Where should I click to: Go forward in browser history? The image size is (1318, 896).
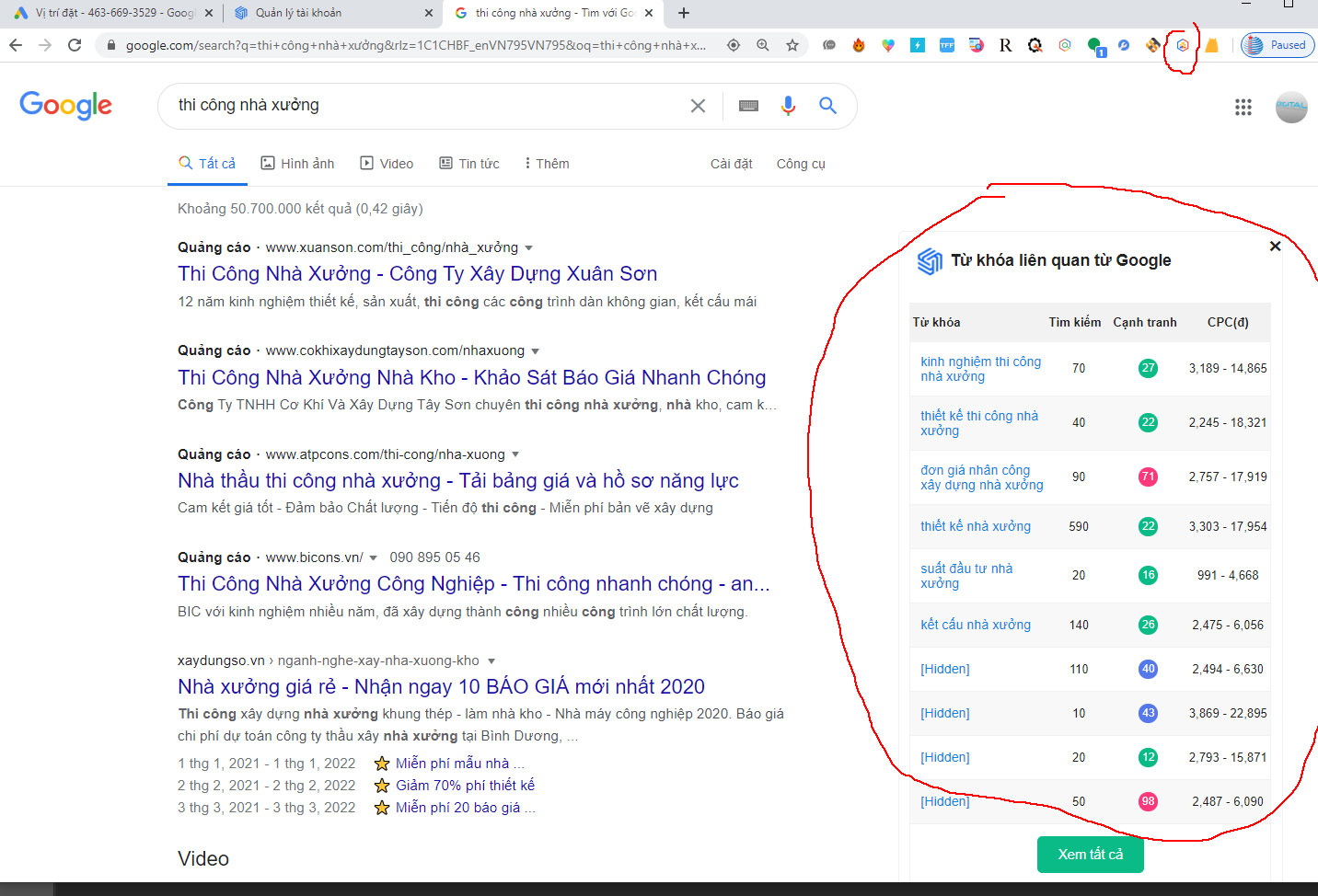coord(45,45)
